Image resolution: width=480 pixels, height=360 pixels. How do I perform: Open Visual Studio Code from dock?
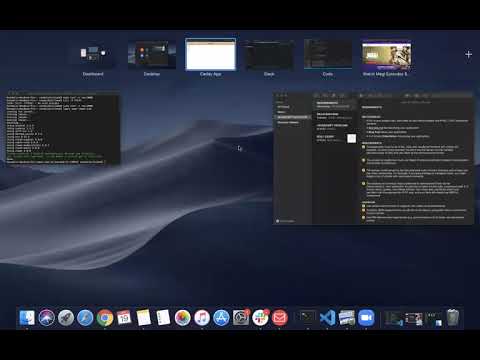327,318
